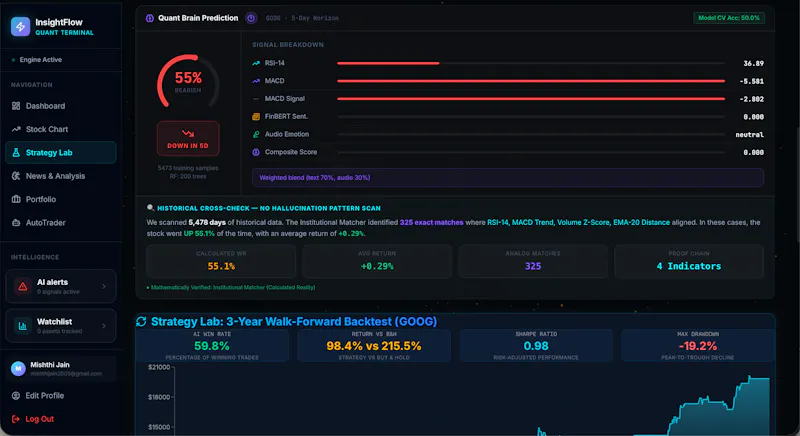Click the FinBERT Sent. icon

256,117
